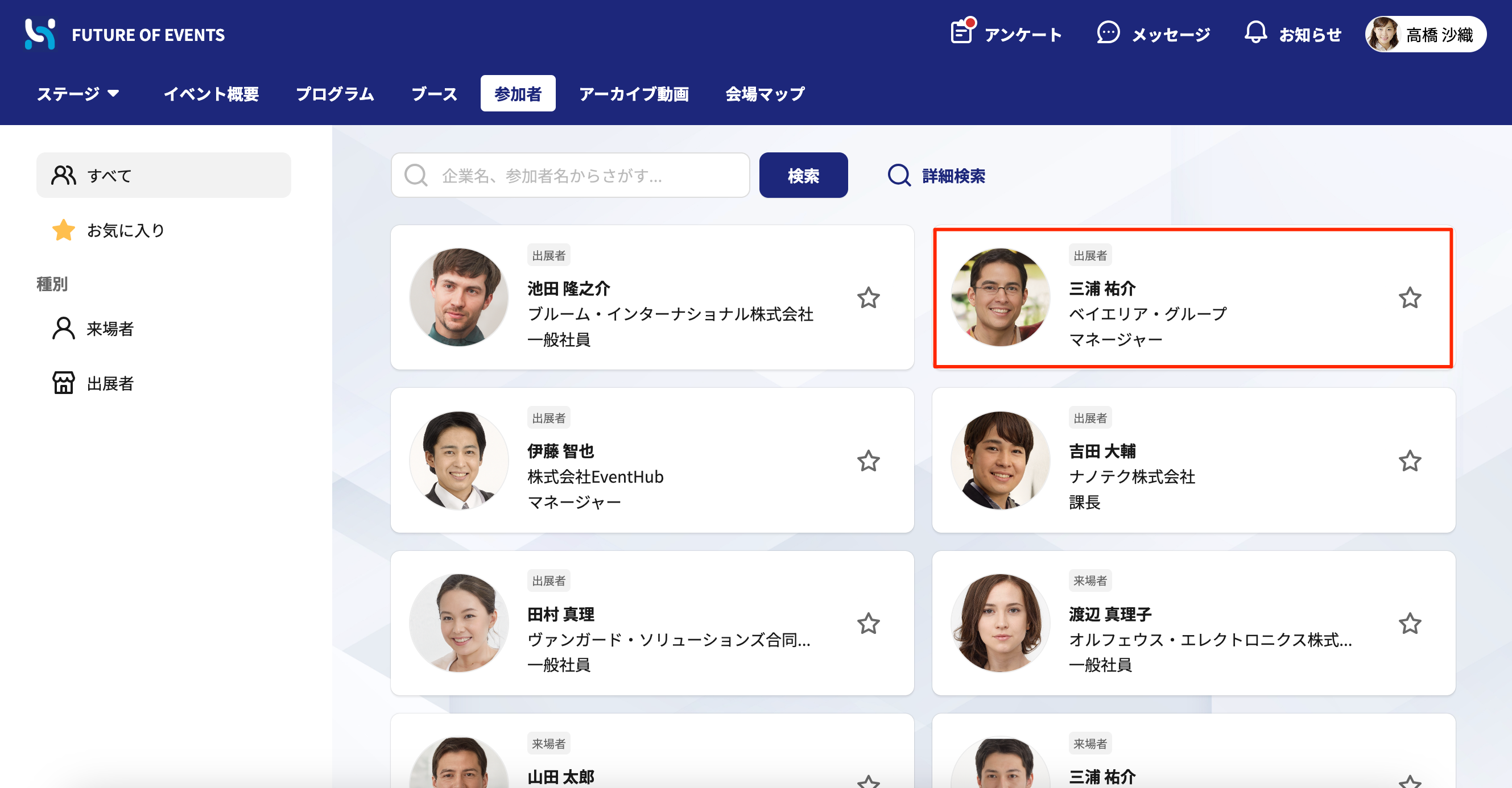Click the magnifier in search field
This screenshot has height=788, width=1512.
tap(416, 175)
